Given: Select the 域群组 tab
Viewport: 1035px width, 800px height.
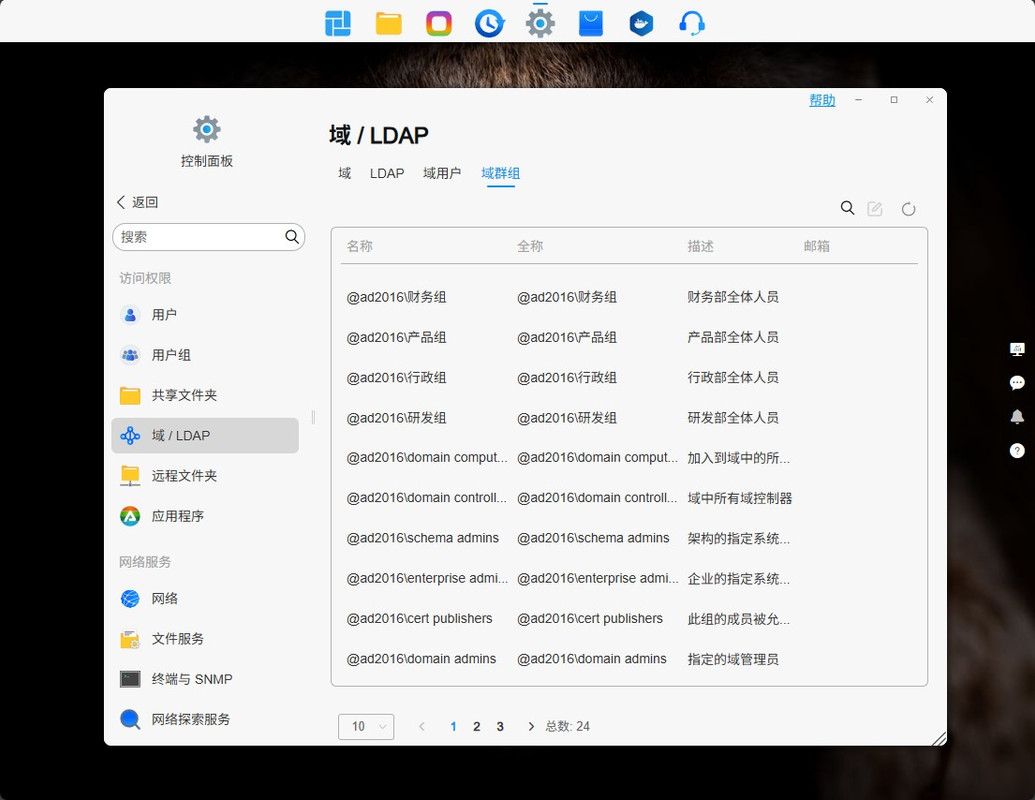Looking at the screenshot, I should tap(500, 174).
